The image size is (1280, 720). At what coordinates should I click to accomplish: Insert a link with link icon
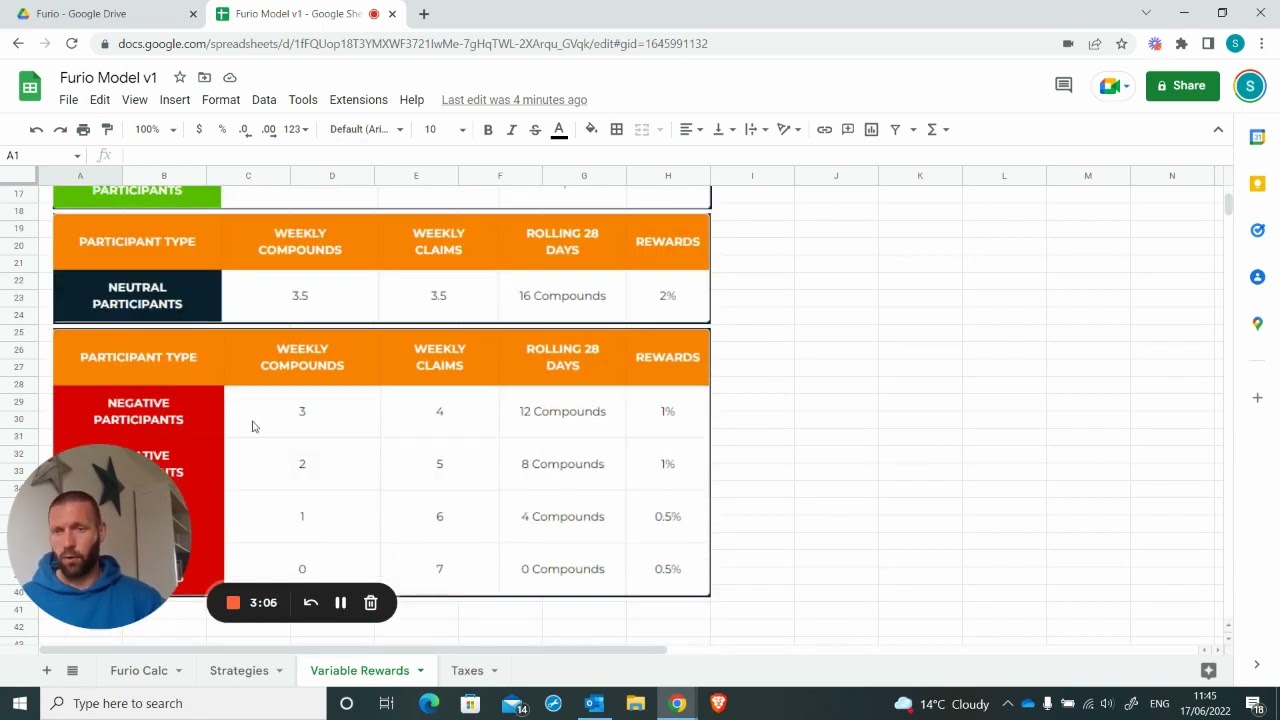tap(824, 129)
